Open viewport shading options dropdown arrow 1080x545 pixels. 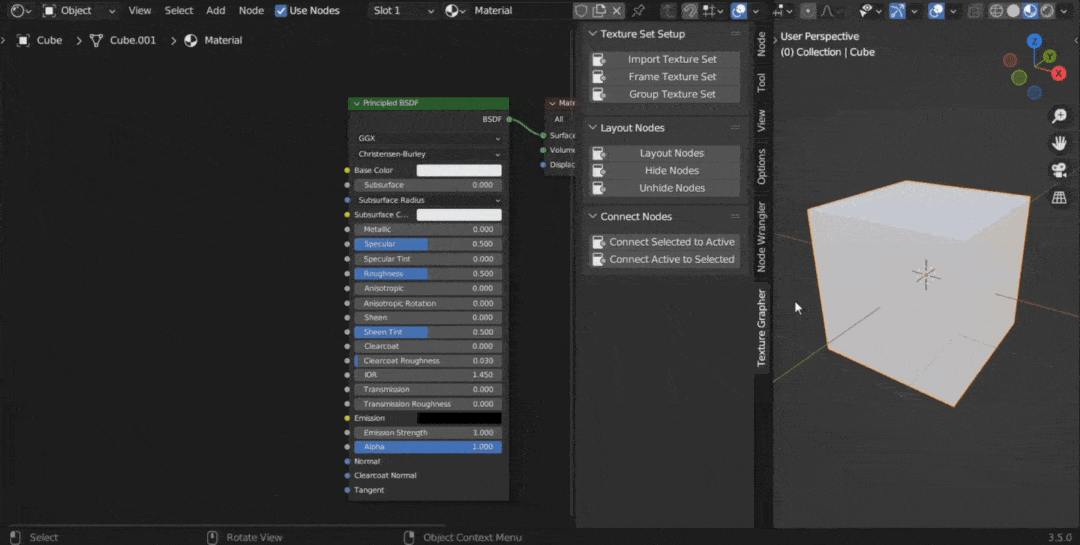tap(1065, 11)
